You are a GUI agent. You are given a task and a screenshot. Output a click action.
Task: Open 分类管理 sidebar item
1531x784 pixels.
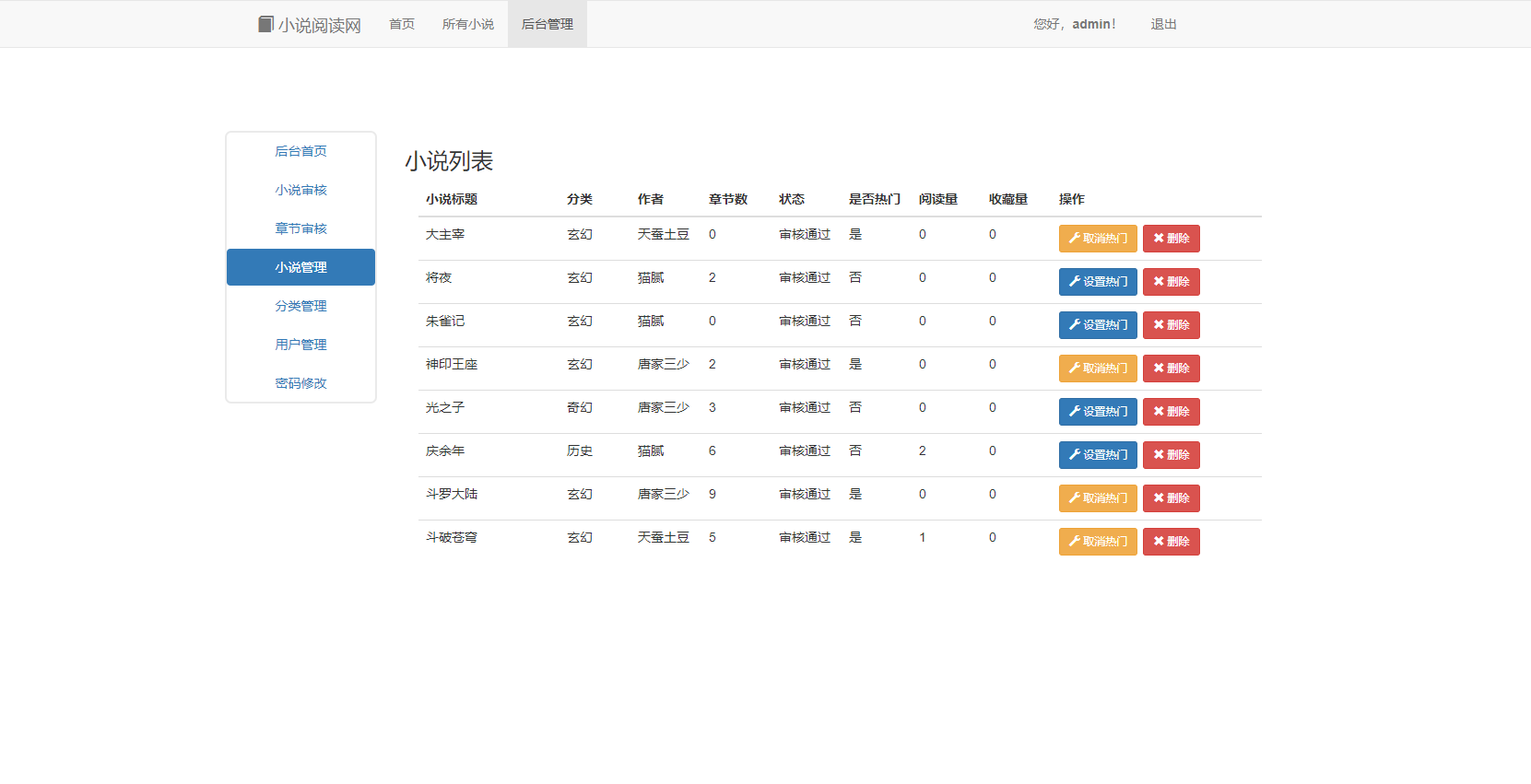pyautogui.click(x=300, y=306)
